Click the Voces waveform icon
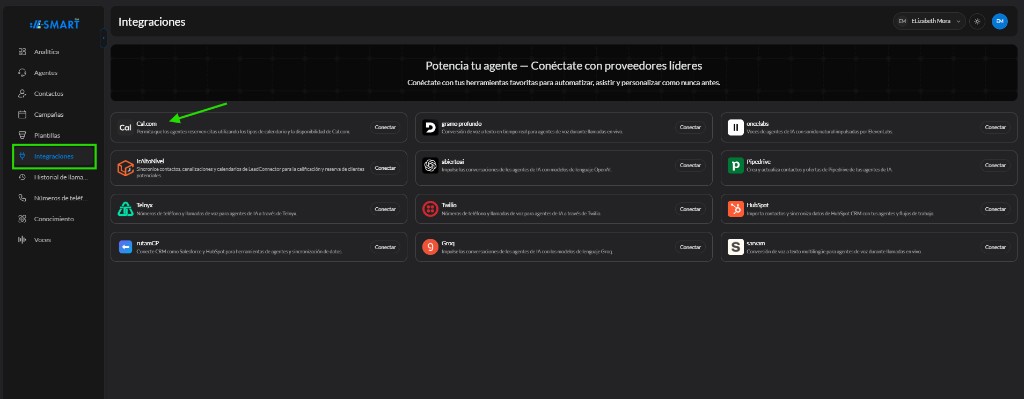 click(x=22, y=240)
